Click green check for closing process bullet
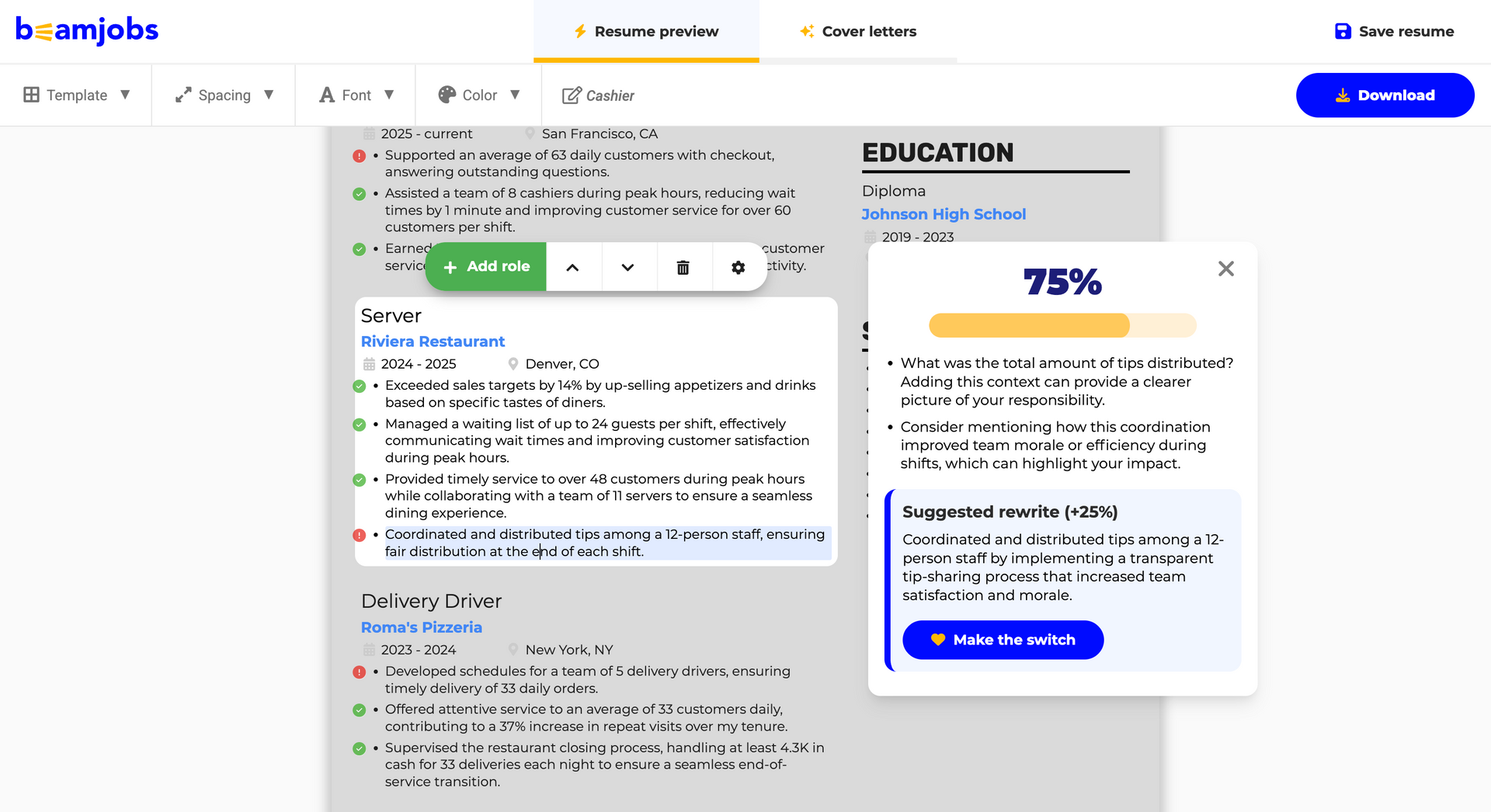Screen dimensions: 1491x812 (x=359, y=749)
